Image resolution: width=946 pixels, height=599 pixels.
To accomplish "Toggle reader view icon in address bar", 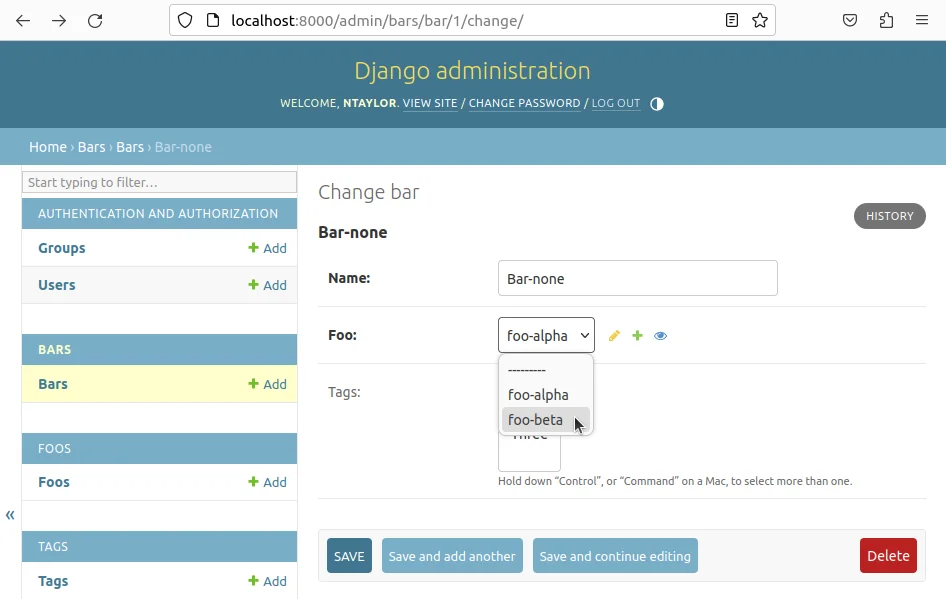I will 732,20.
